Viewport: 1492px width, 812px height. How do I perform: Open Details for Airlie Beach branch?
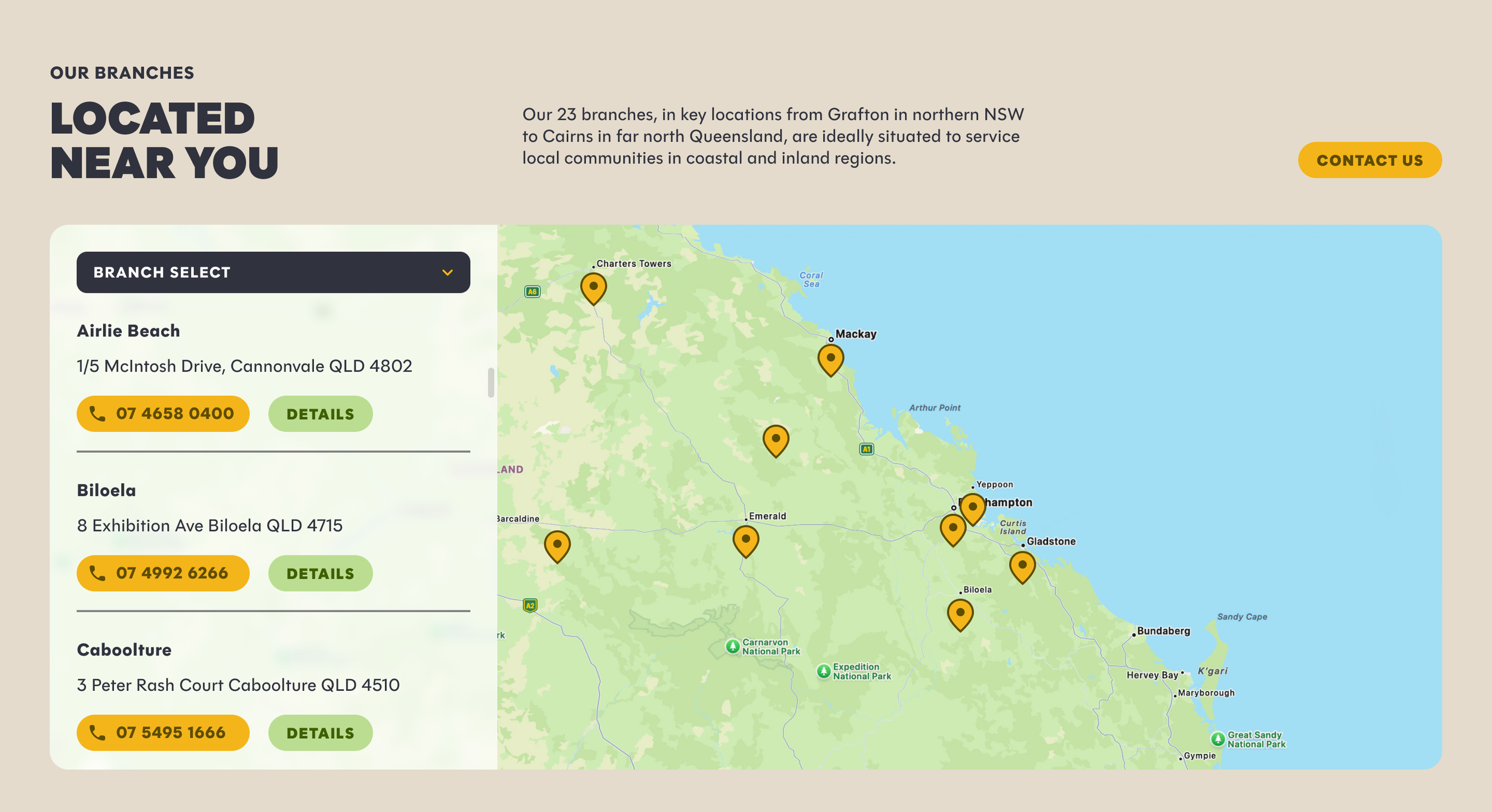click(x=320, y=413)
